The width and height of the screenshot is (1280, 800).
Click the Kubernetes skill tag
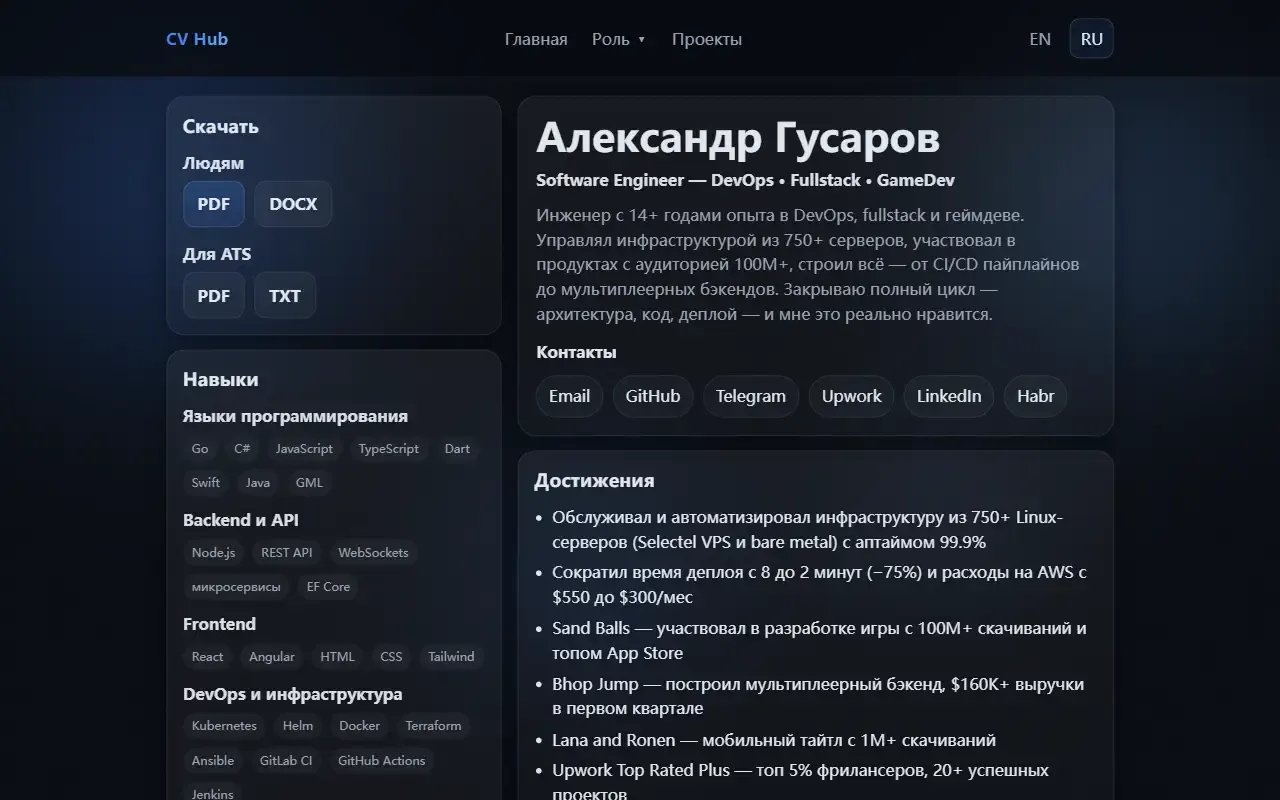click(224, 726)
